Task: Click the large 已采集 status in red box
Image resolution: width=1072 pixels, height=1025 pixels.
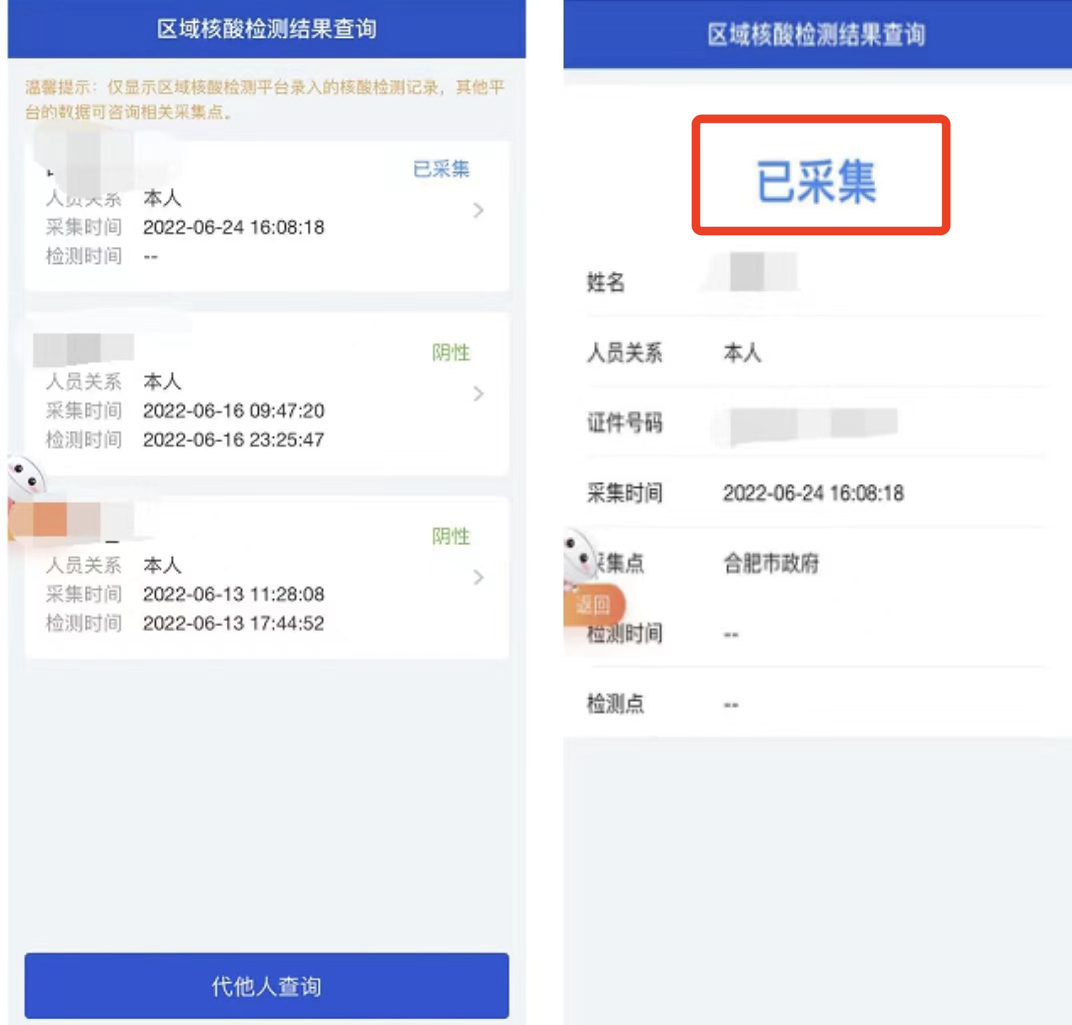Action: pos(816,182)
